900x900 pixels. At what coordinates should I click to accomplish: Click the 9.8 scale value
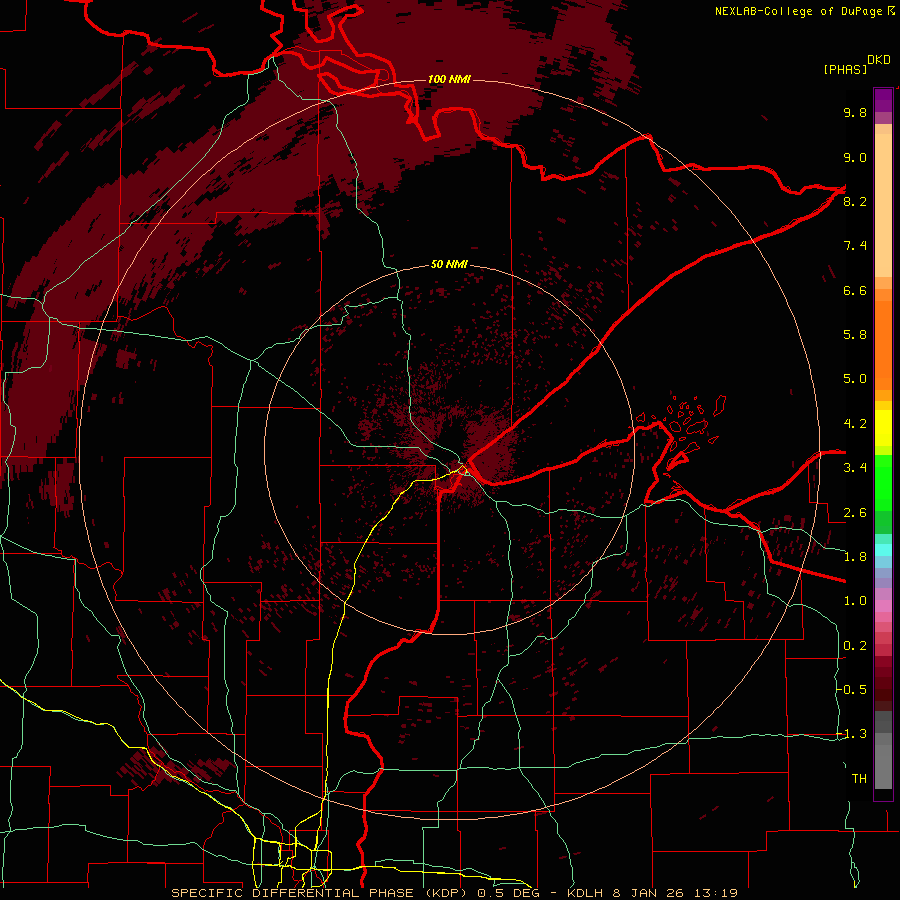855,112
